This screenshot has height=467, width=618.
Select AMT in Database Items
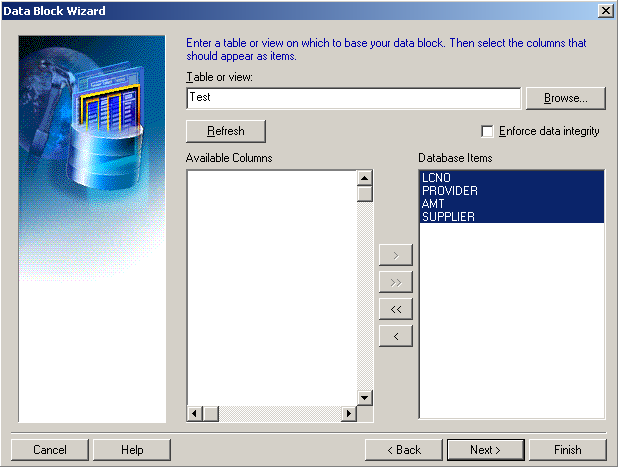point(512,204)
